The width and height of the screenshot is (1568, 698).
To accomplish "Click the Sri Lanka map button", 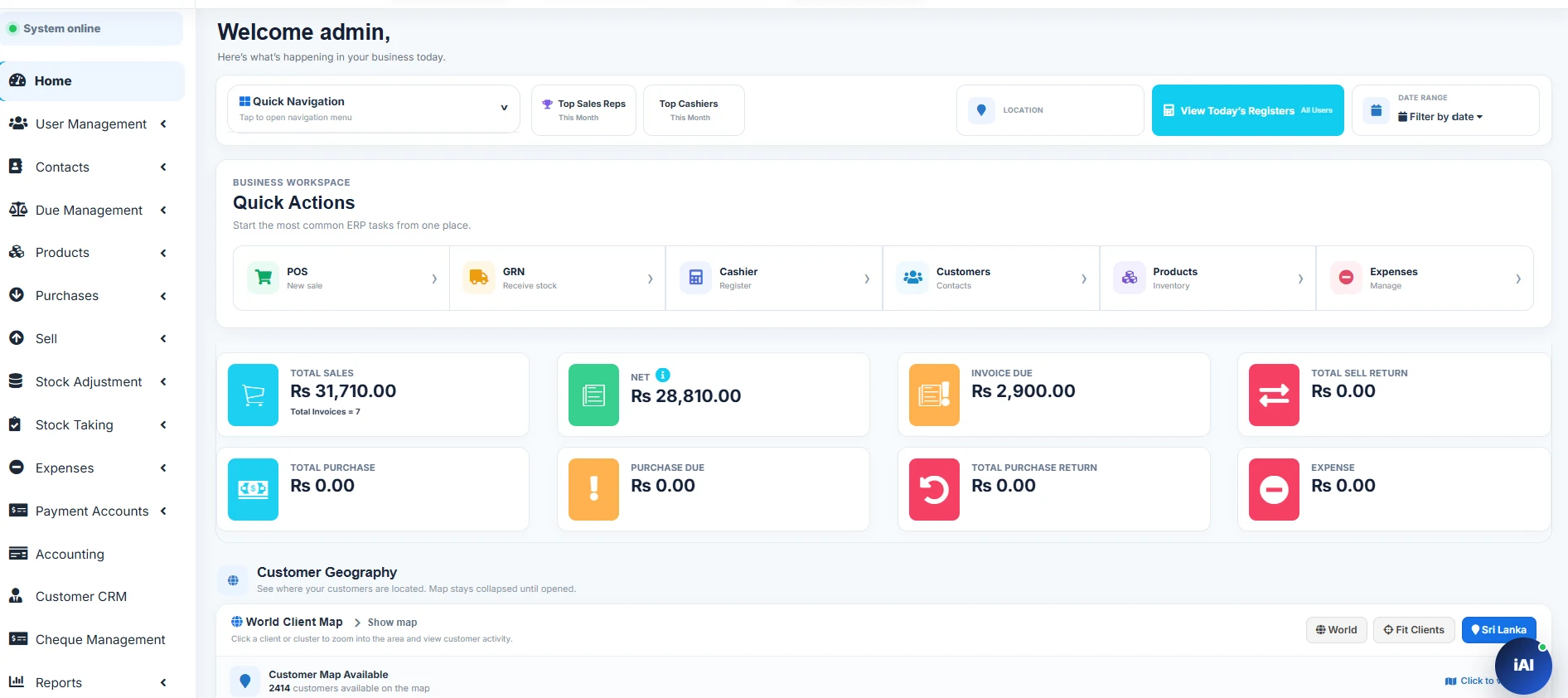I will pyautogui.click(x=1498, y=630).
